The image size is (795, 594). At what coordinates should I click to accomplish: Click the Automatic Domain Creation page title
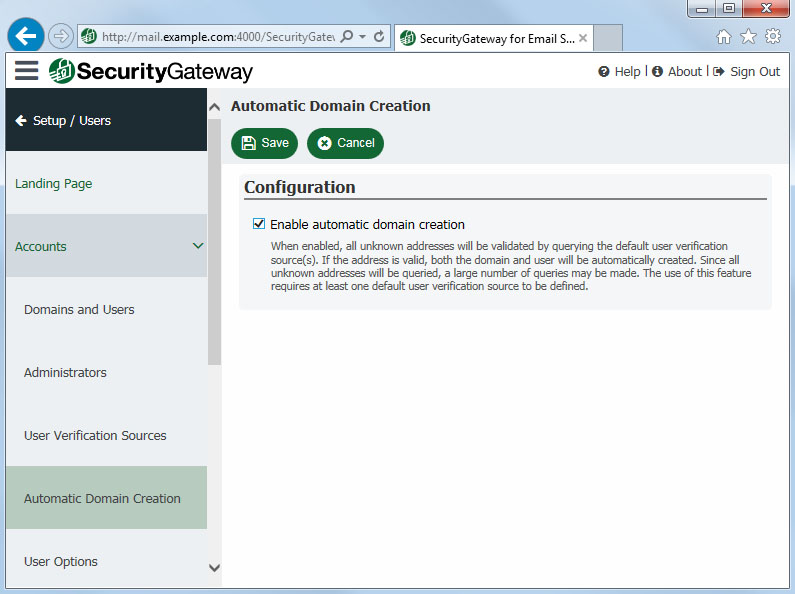[331, 106]
